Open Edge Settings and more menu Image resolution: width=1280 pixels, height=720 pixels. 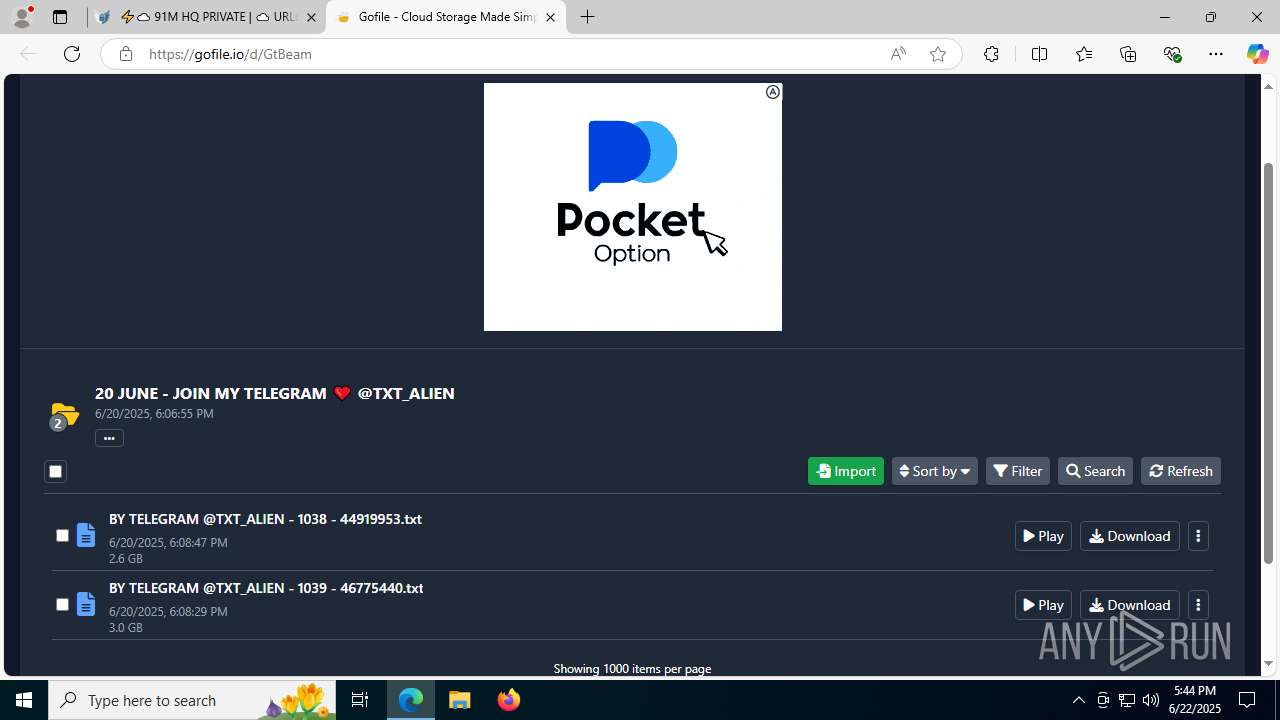pos(1216,54)
